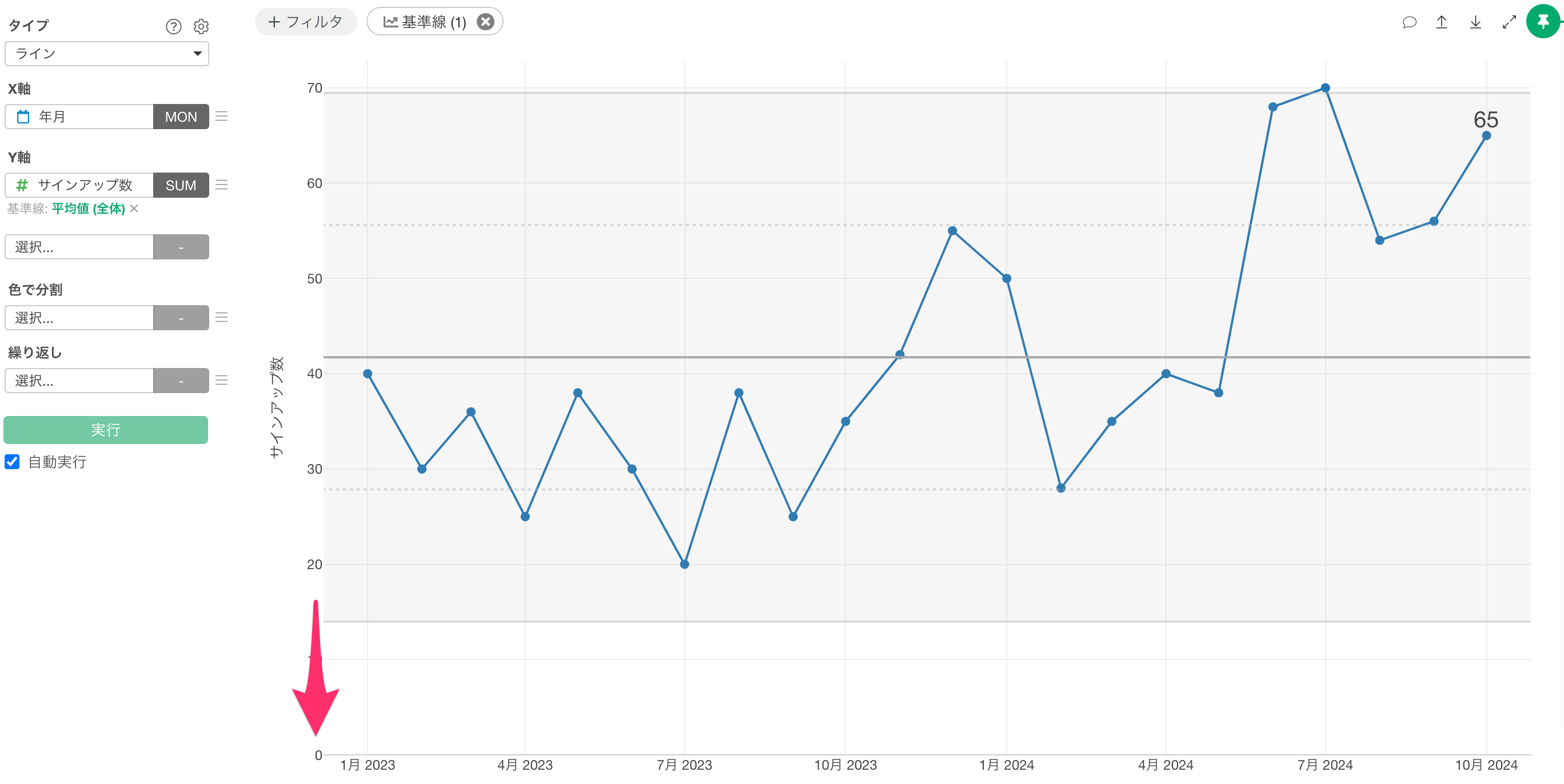Open the 色で分割 menu icon

[x=222, y=317]
